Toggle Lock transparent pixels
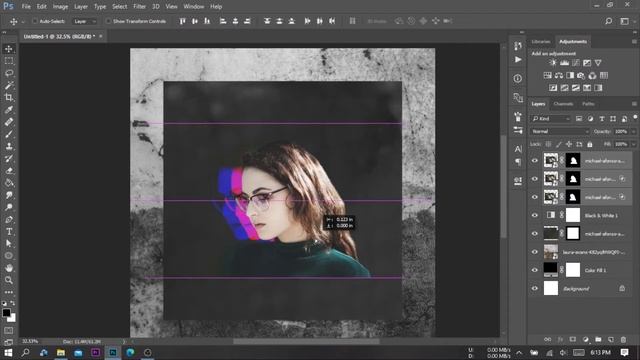Viewport: 640px width, 360px height. click(x=548, y=144)
